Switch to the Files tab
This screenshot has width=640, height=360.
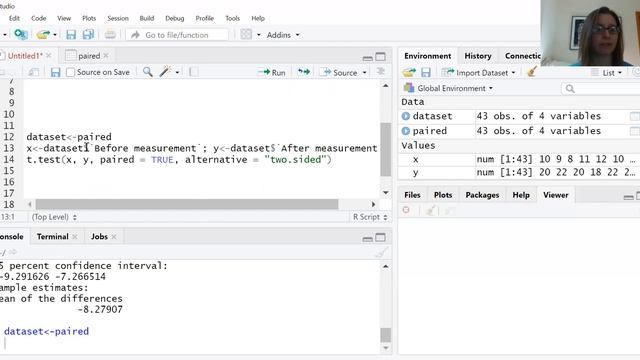412,195
